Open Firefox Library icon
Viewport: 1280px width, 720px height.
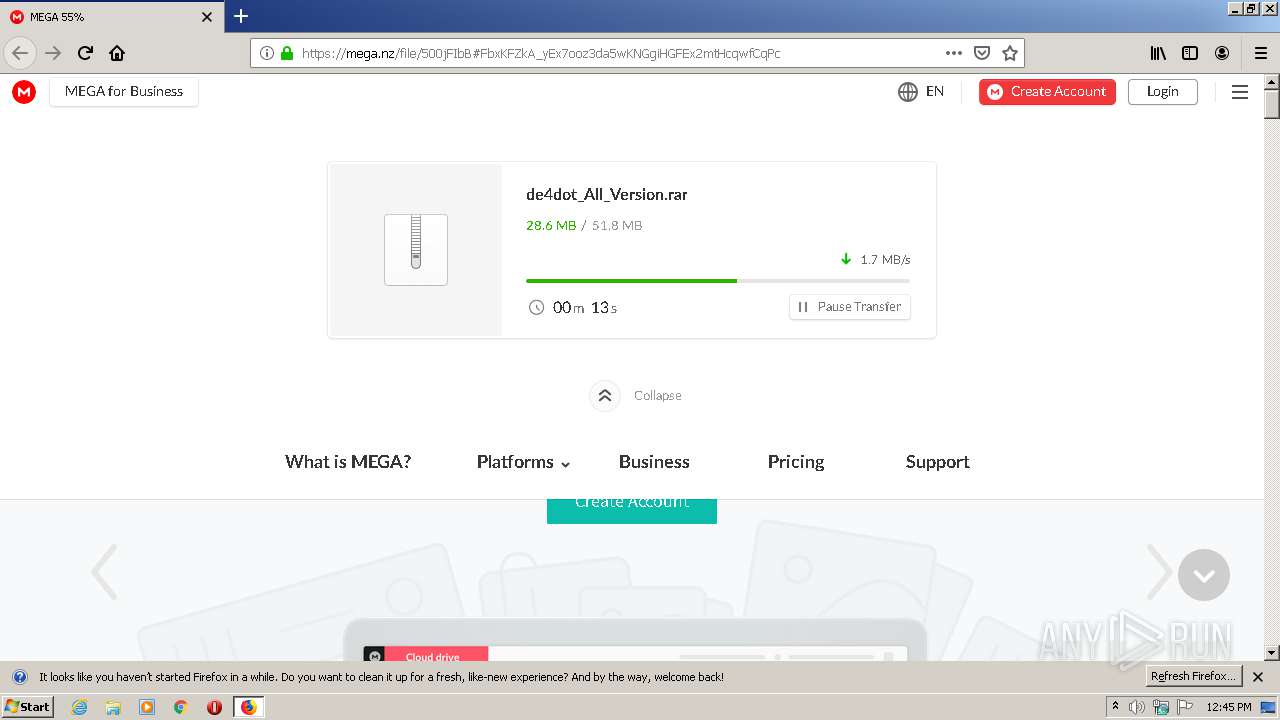(x=1158, y=53)
